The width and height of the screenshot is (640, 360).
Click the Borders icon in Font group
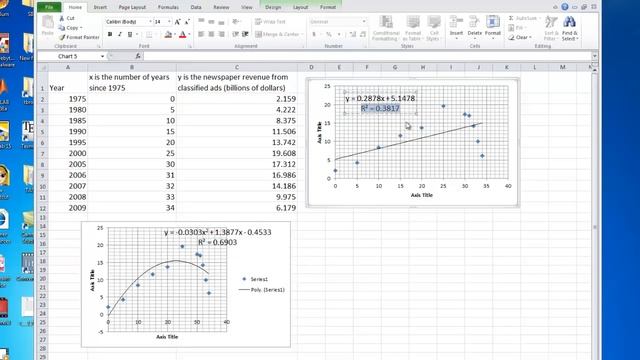[x=149, y=35]
